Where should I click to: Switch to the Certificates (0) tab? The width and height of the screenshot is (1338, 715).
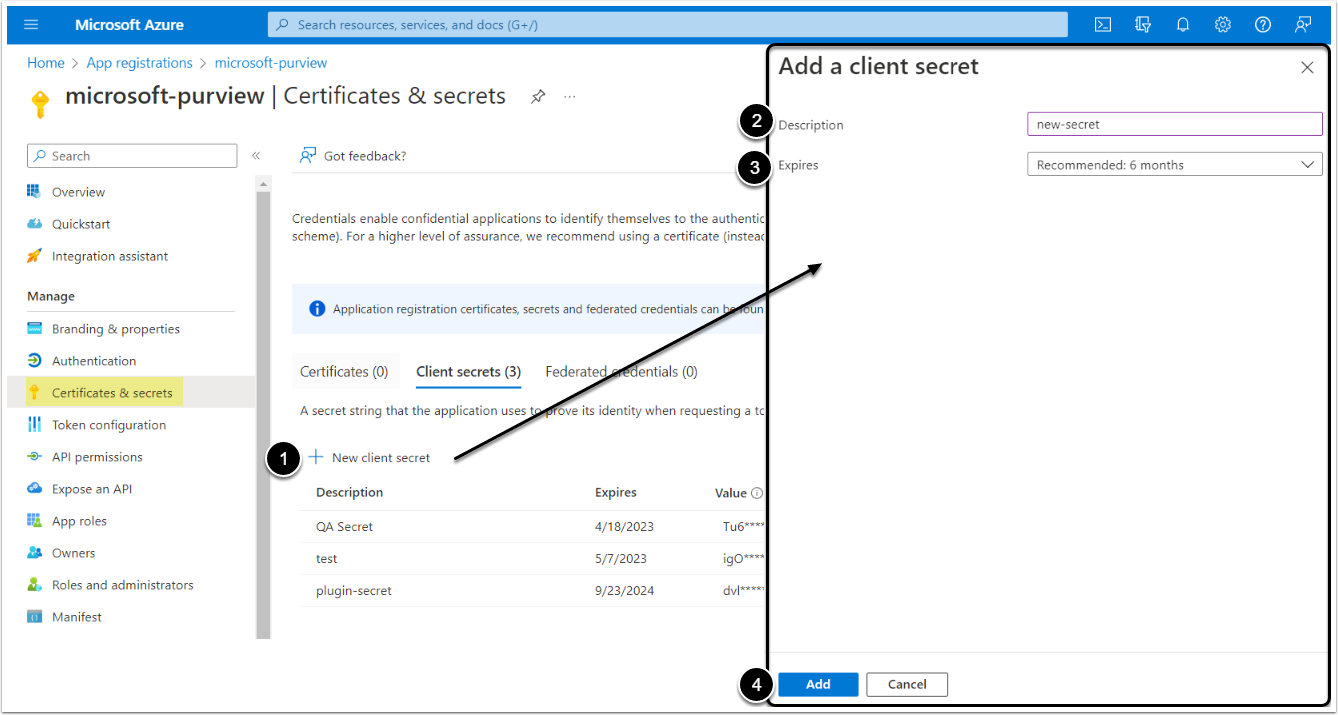click(344, 372)
